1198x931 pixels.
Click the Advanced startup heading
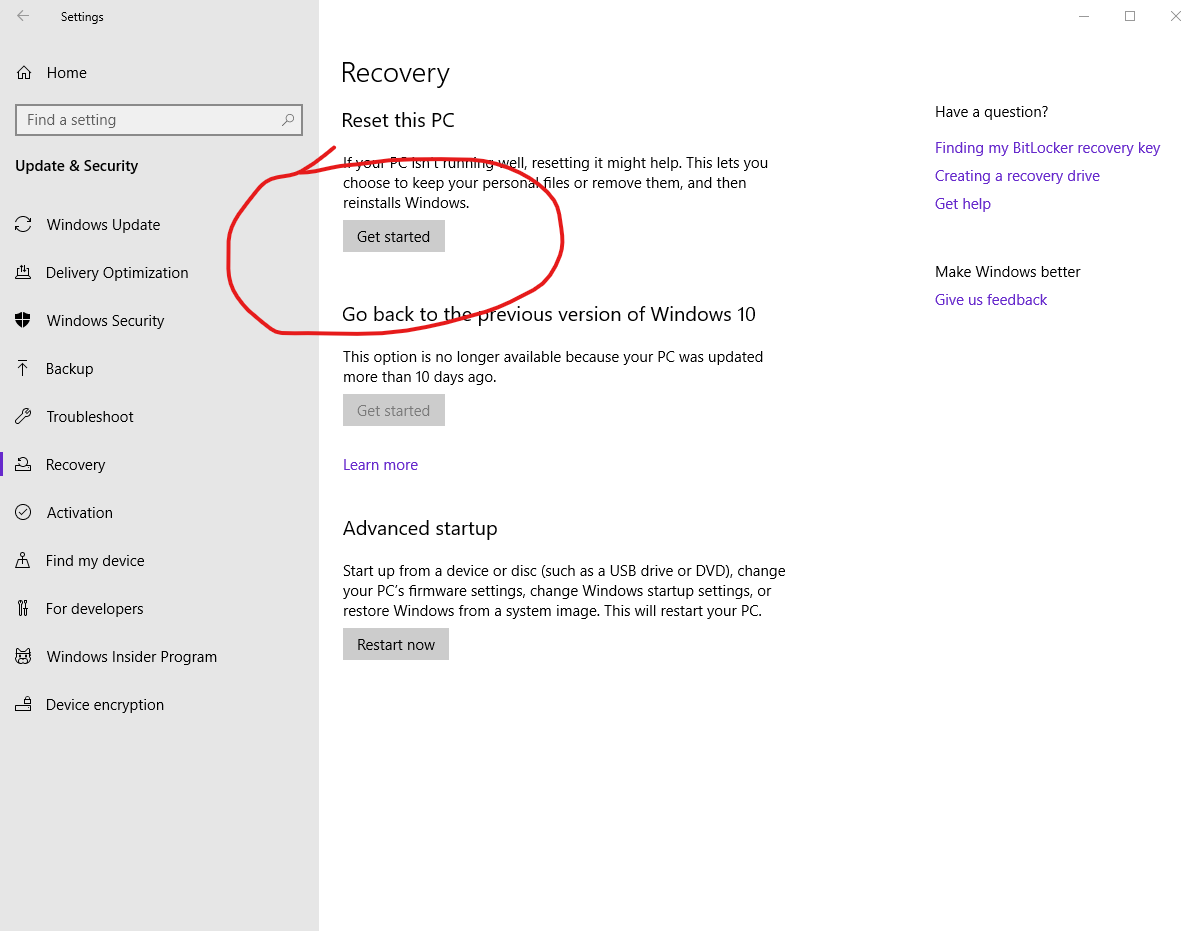pos(420,529)
